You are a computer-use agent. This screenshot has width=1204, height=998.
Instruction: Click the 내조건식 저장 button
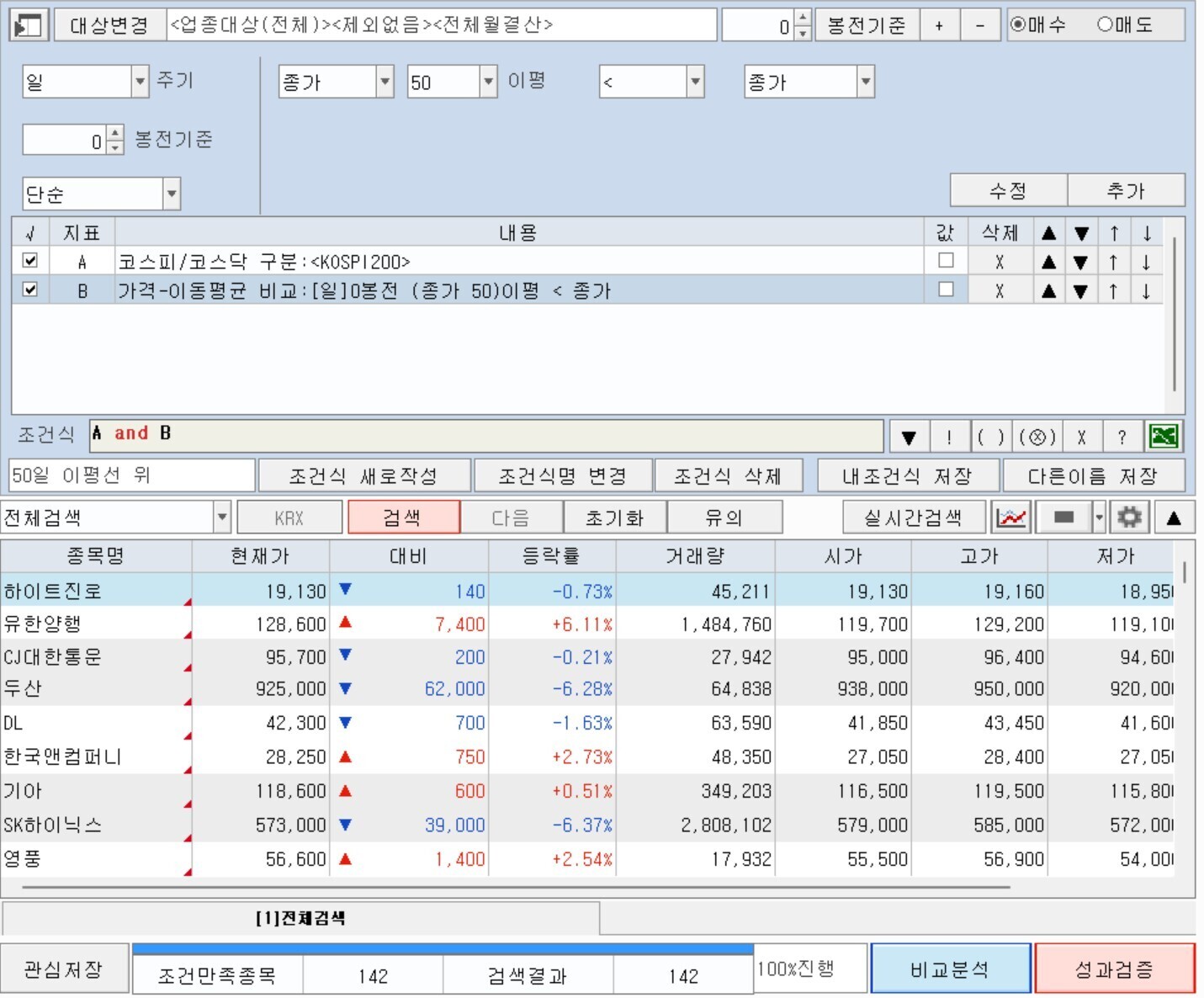(907, 476)
